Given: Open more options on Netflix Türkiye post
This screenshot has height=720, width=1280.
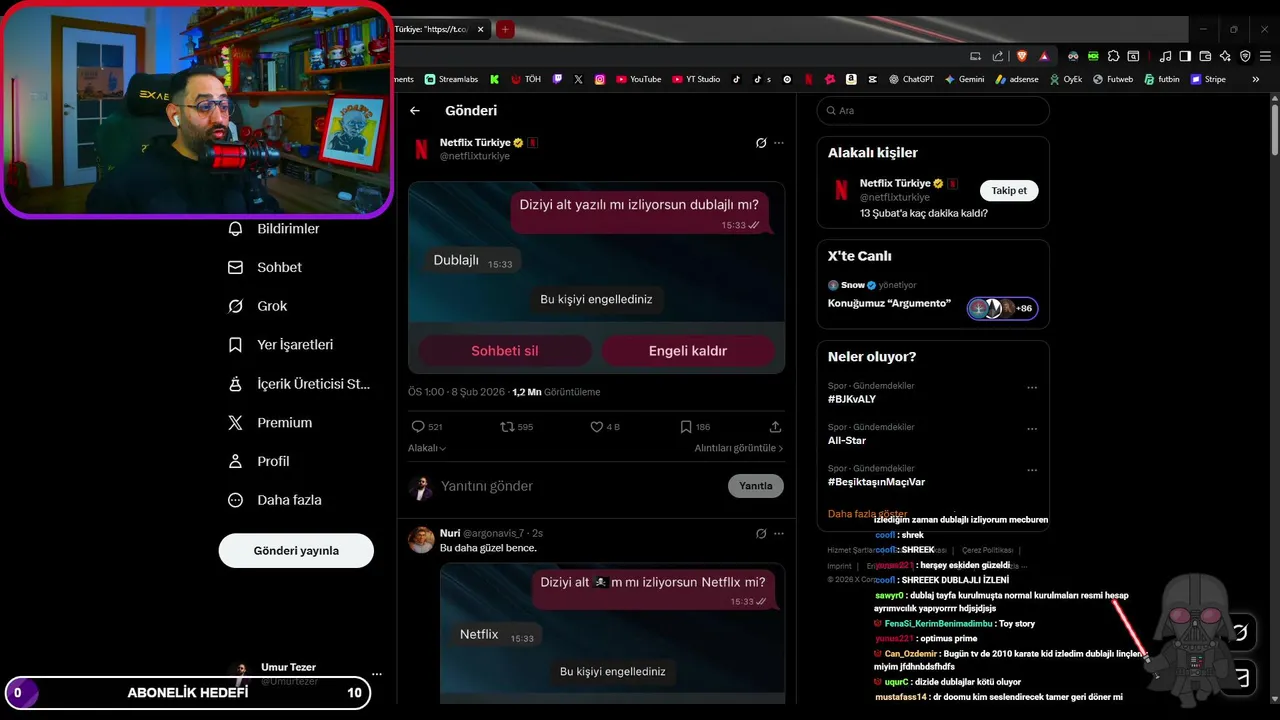Looking at the screenshot, I should coord(779,143).
